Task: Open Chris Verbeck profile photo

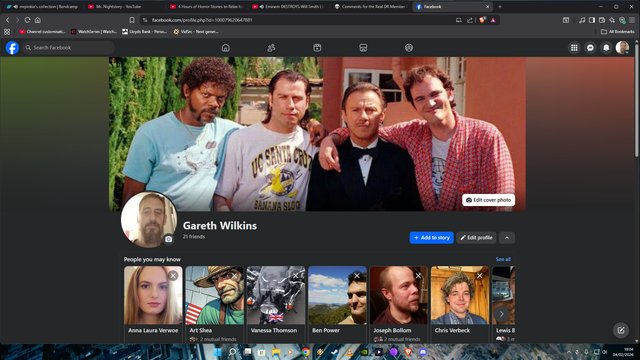Action: coord(460,295)
